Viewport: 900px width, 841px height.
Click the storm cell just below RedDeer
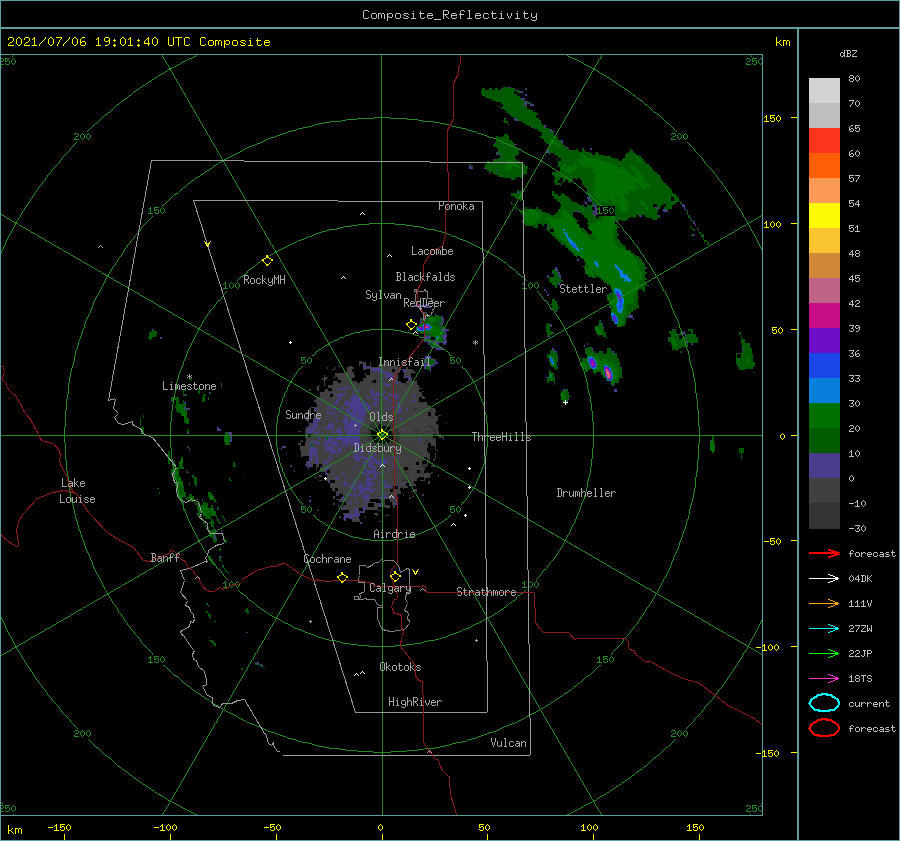point(432,329)
